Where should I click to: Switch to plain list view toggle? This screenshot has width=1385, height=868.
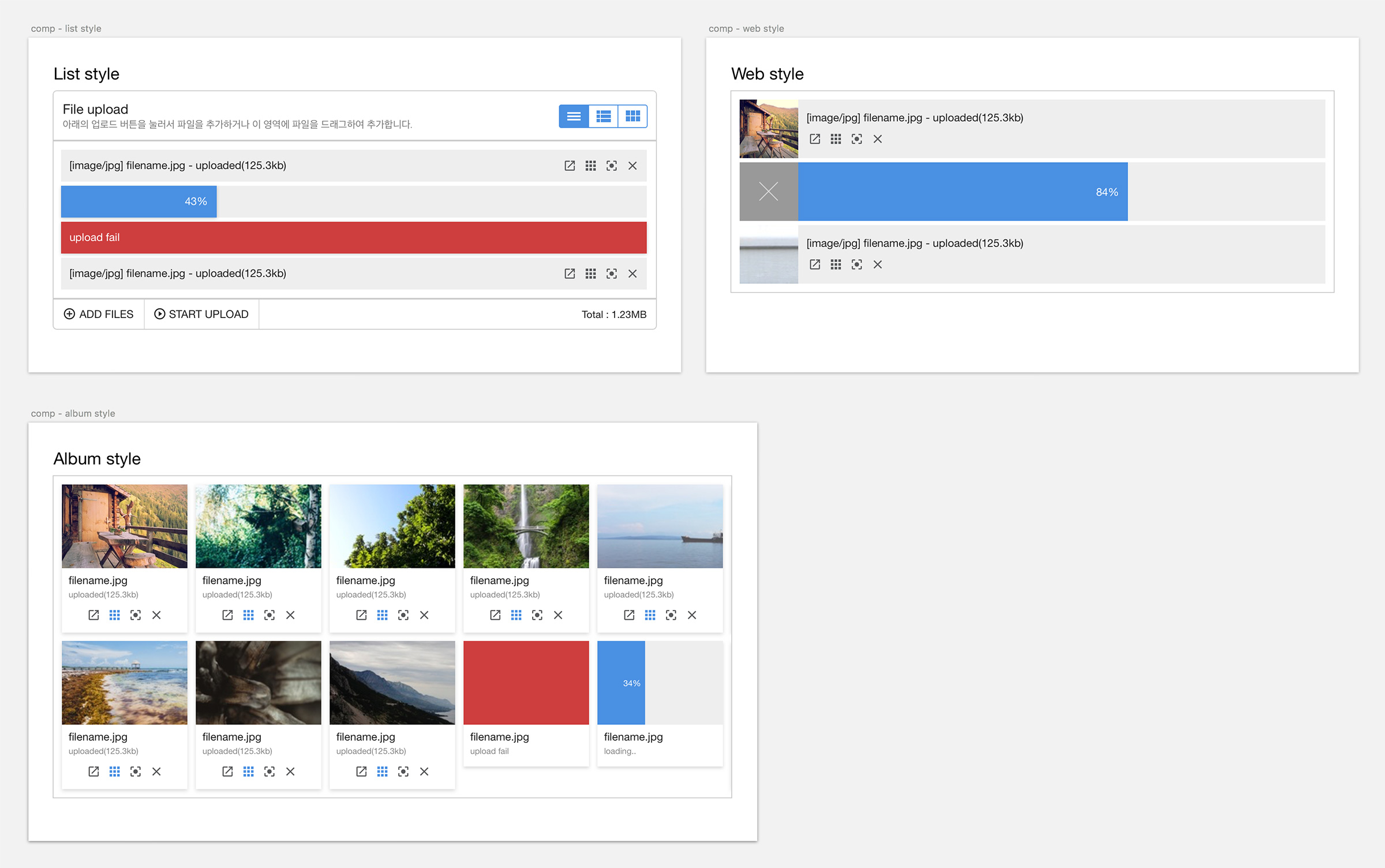574,117
